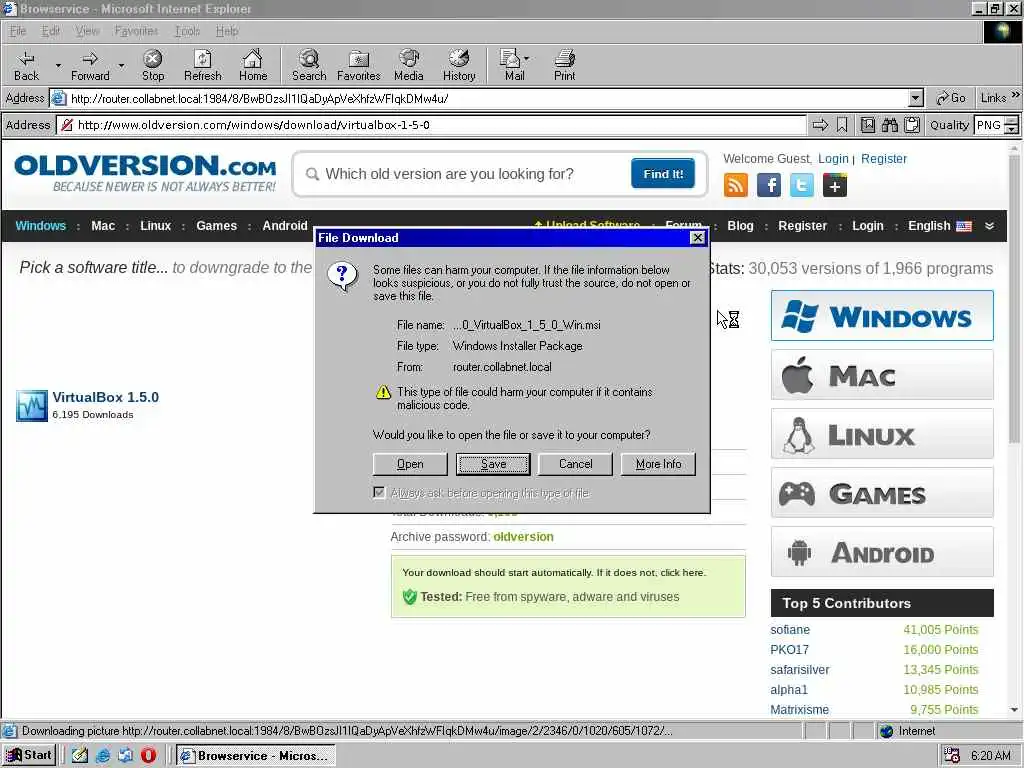1024x768 pixels.
Task: Open the Tools menu
Action: (x=187, y=31)
